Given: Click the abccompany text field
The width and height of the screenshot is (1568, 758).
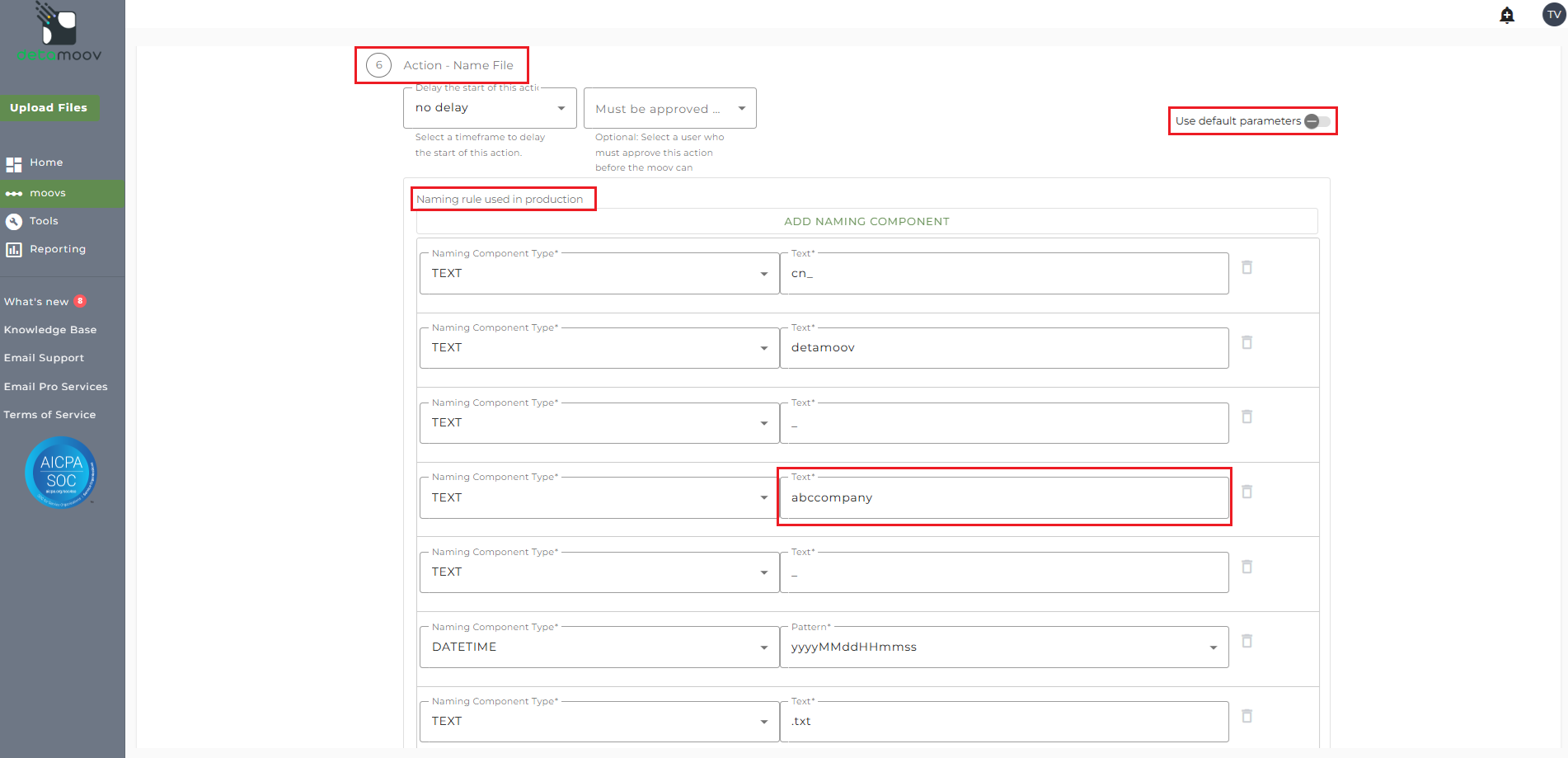Looking at the screenshot, I should point(1003,497).
